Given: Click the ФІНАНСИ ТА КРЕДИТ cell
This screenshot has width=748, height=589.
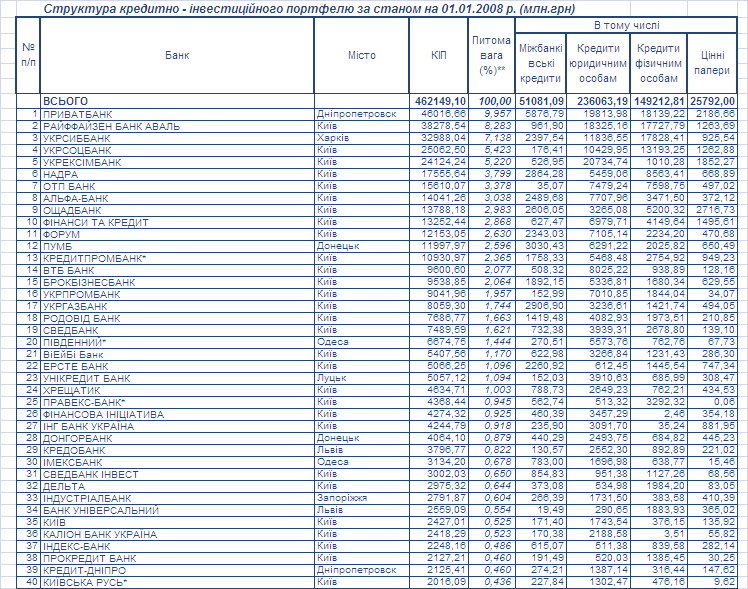Looking at the screenshot, I should tap(177, 222).
